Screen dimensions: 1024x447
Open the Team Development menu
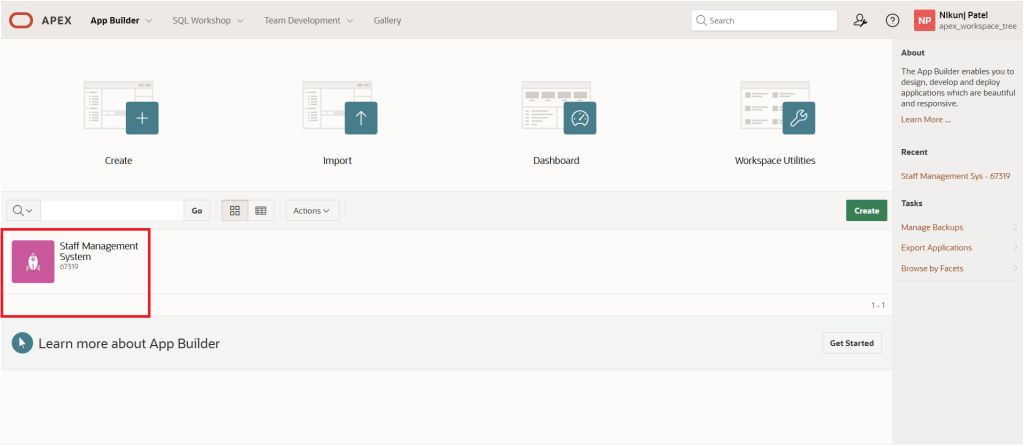click(308, 20)
